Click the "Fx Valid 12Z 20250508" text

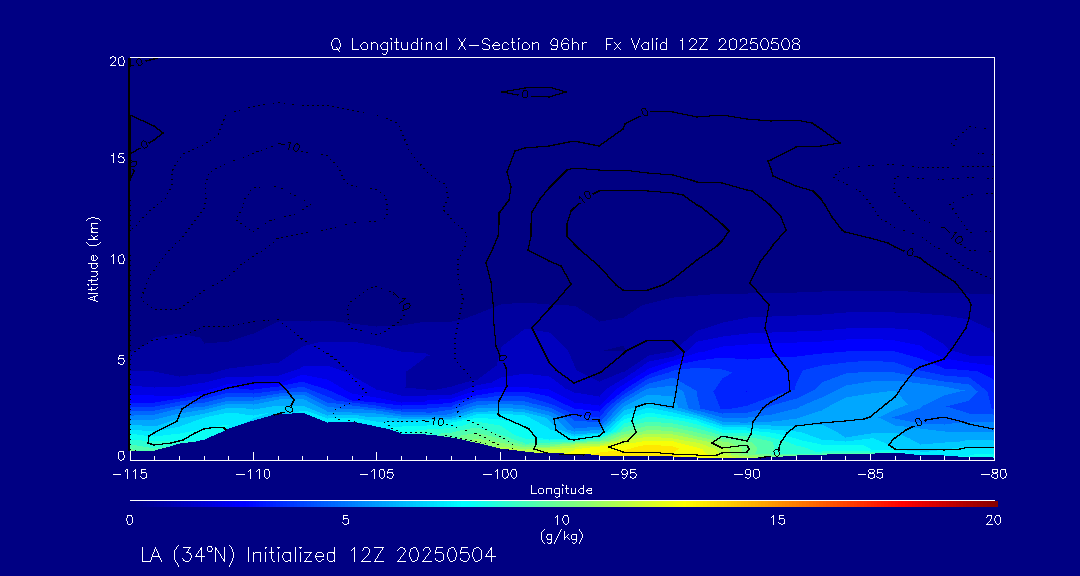coord(703,45)
